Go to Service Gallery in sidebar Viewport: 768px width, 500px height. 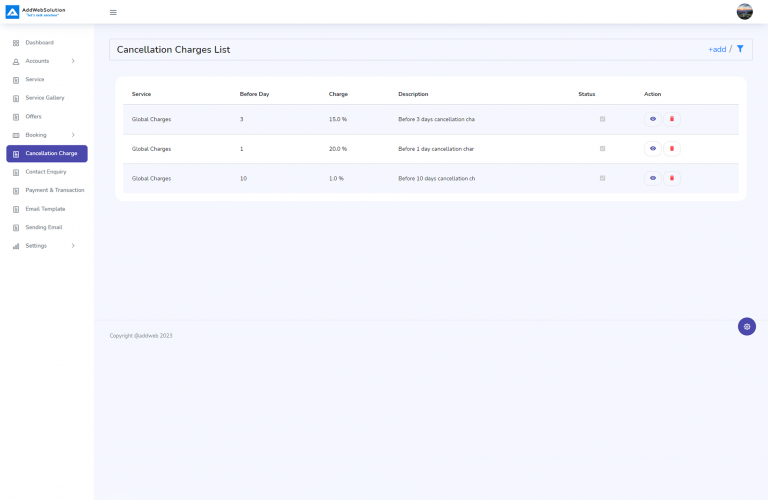coord(45,98)
